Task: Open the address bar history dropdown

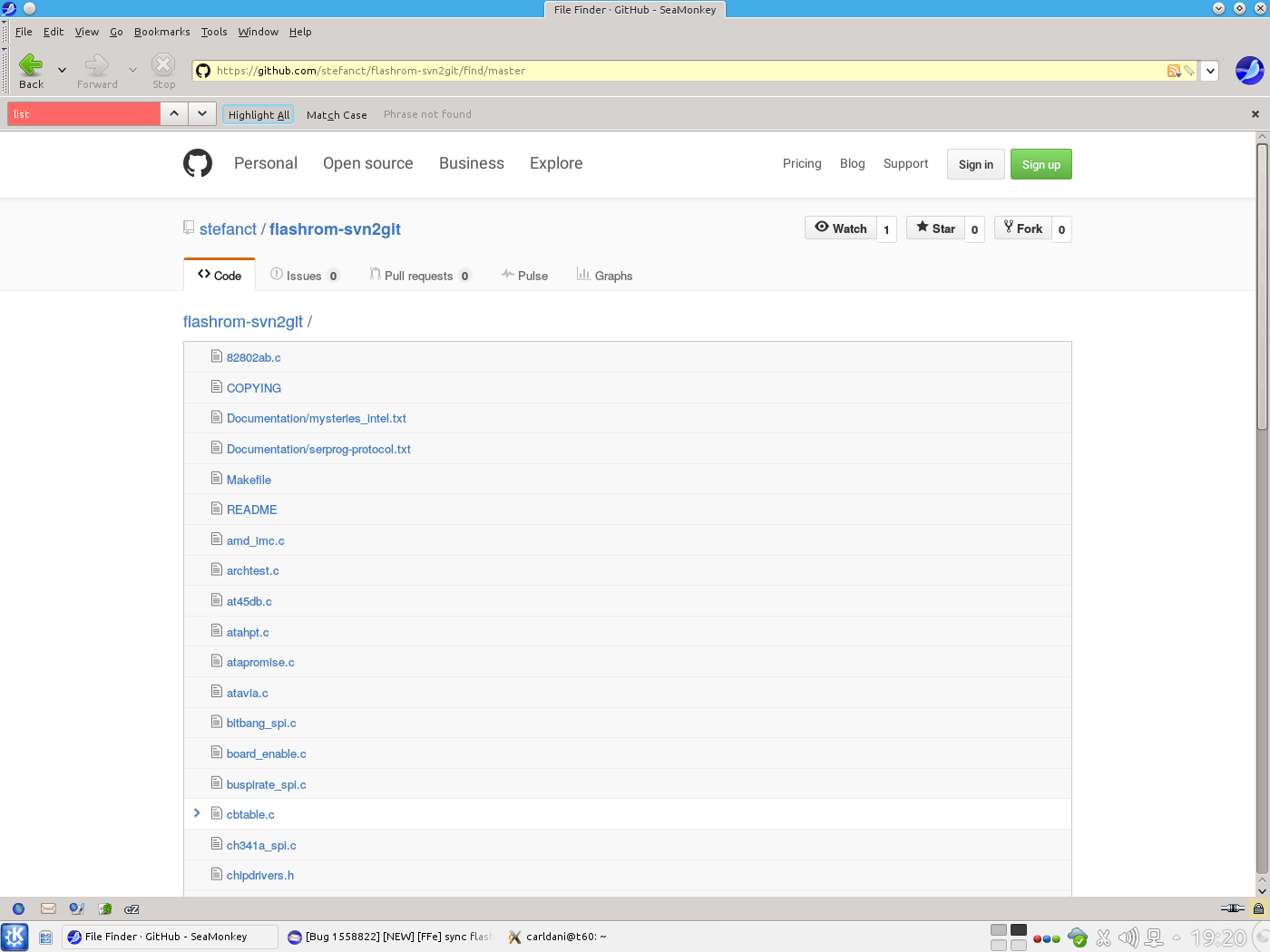Action: point(1210,71)
